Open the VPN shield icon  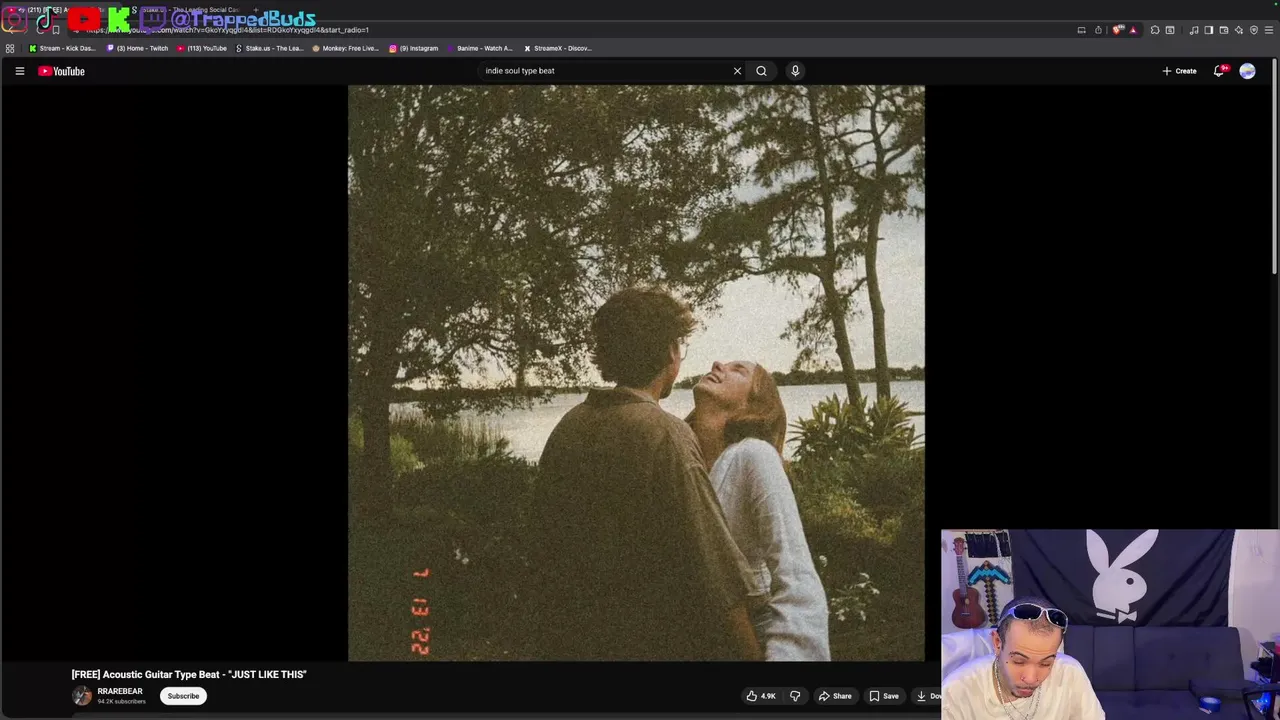[1254, 30]
